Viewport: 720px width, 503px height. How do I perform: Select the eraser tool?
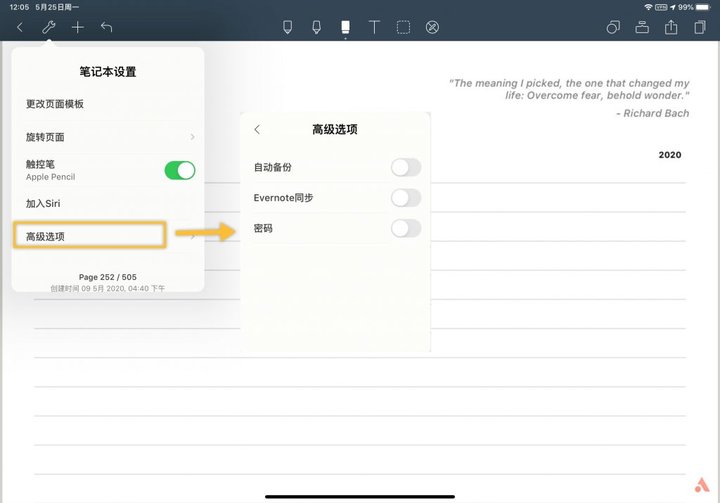click(x=345, y=27)
